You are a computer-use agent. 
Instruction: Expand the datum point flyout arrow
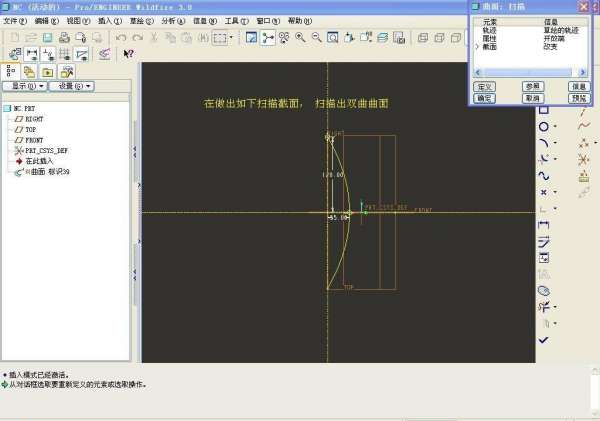(595, 143)
